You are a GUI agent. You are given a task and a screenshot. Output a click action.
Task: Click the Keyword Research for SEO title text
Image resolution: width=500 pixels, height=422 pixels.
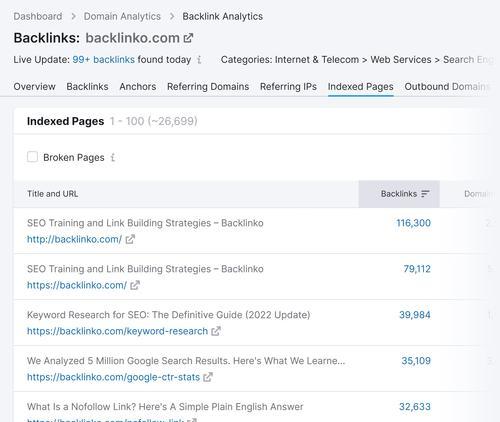tap(168, 315)
